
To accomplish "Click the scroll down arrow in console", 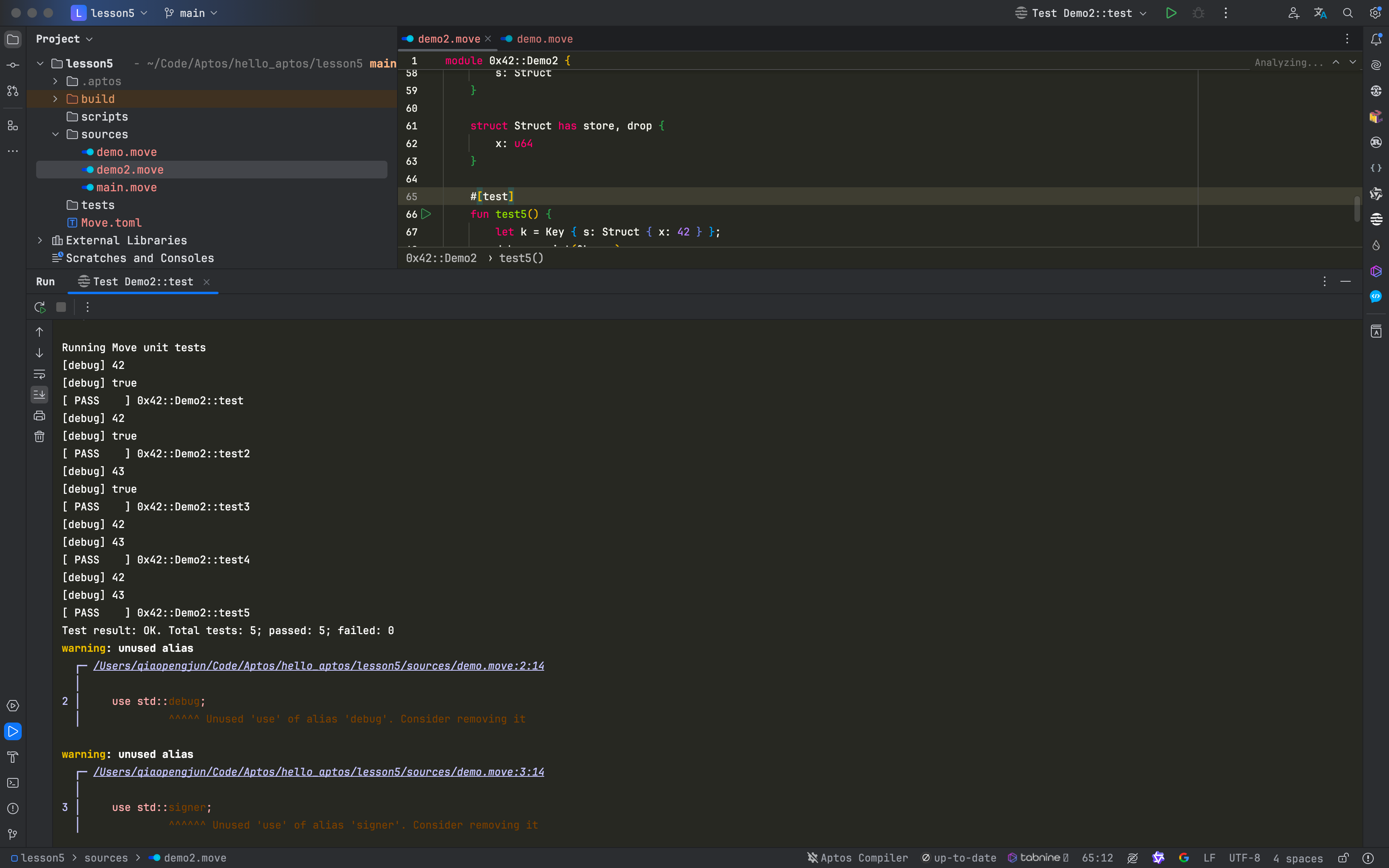I will [39, 352].
